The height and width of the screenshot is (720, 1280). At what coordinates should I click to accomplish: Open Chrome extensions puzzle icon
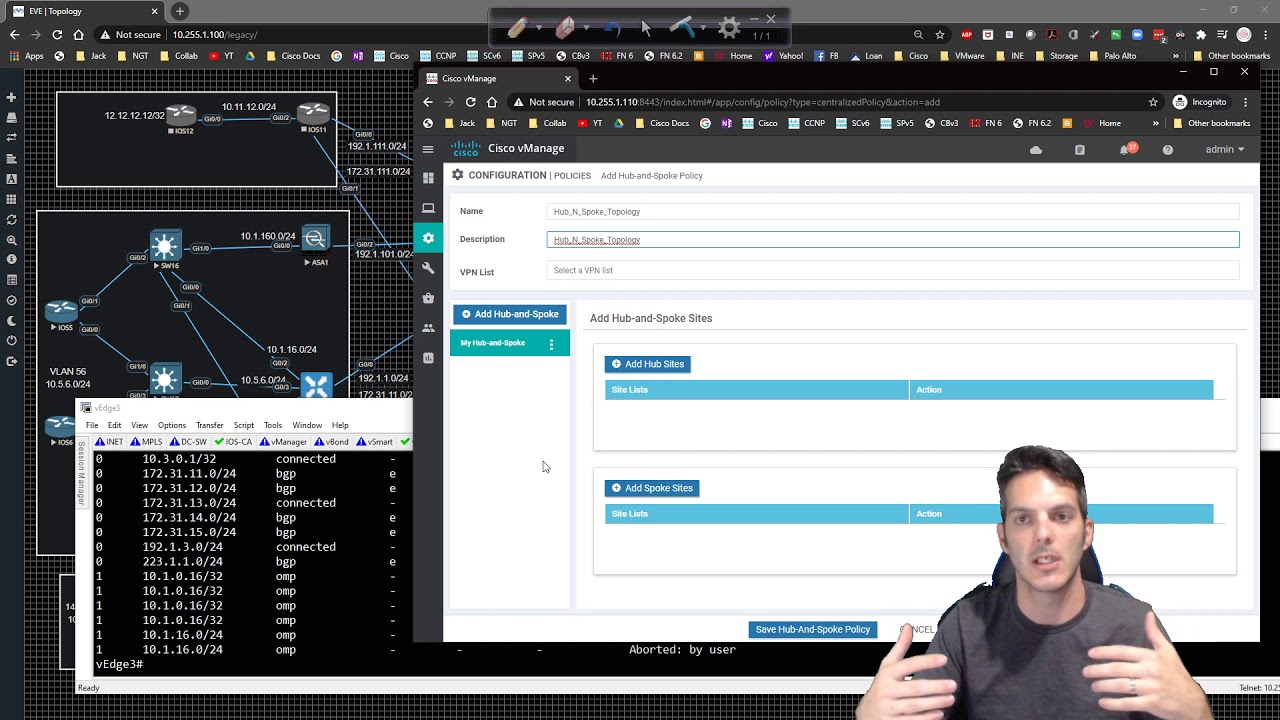tap(1201, 34)
